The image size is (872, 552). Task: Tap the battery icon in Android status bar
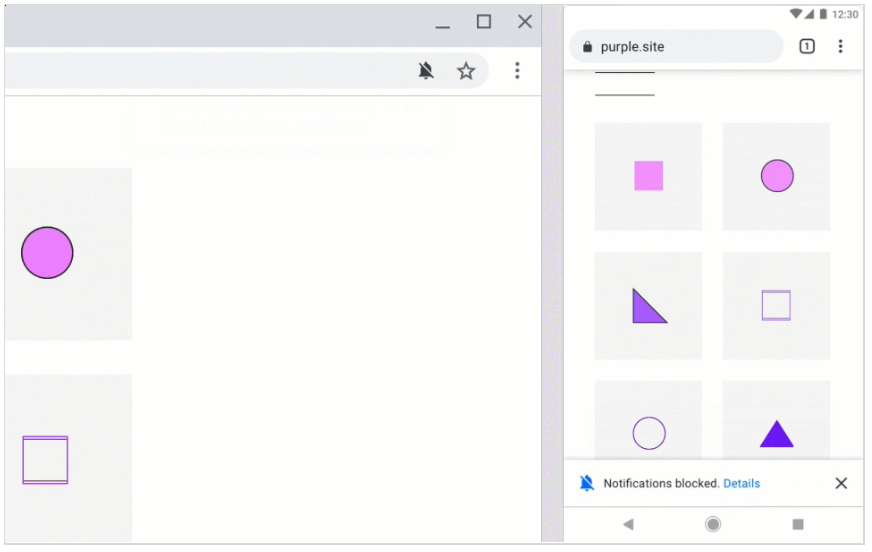[823, 14]
